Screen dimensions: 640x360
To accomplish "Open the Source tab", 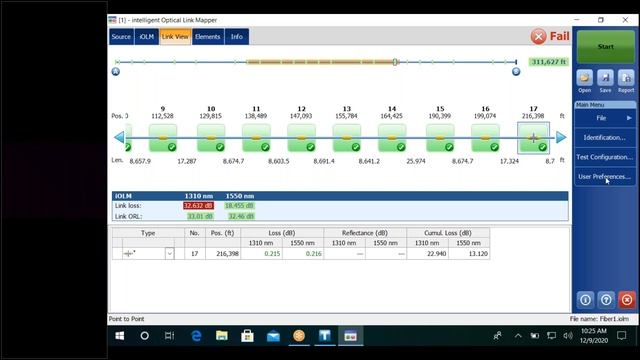I will tap(121, 37).
